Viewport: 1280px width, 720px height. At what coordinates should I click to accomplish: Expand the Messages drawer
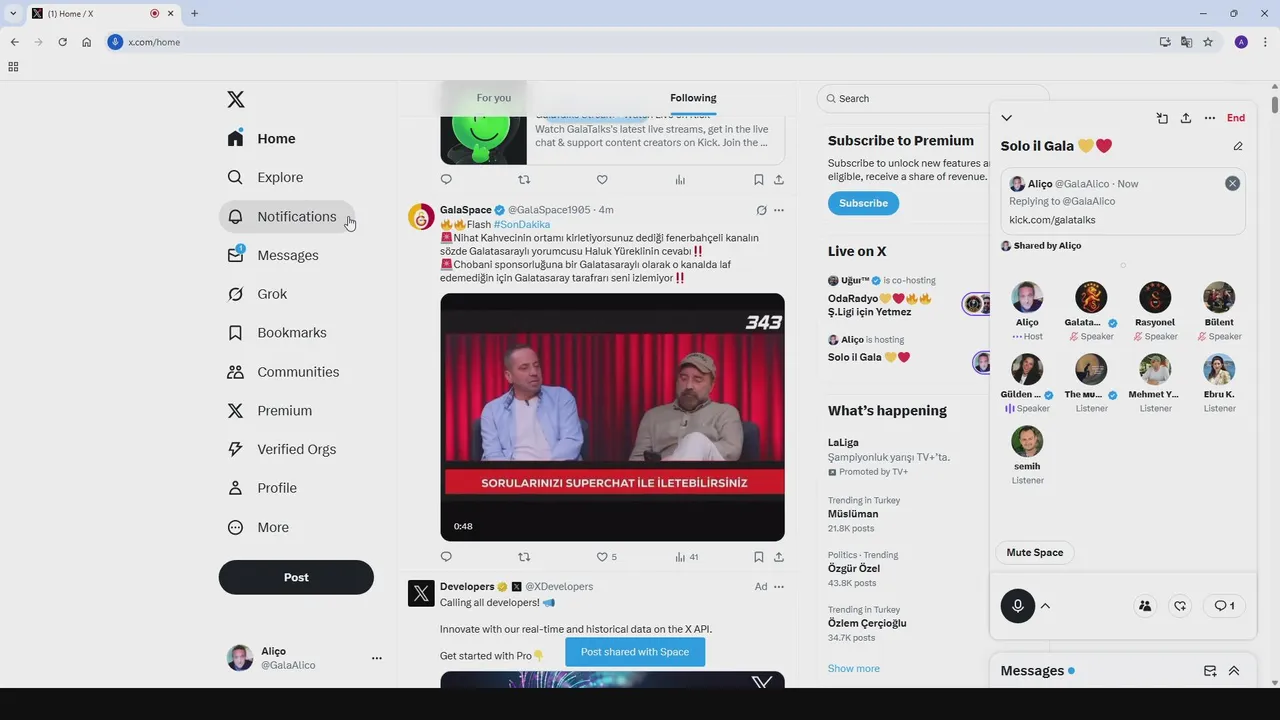1234,671
